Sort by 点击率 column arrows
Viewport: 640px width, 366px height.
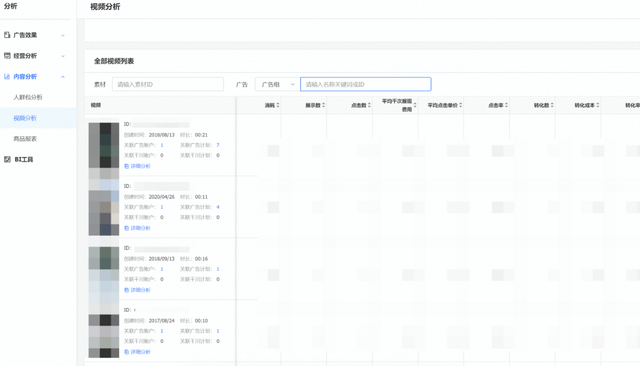(507, 105)
